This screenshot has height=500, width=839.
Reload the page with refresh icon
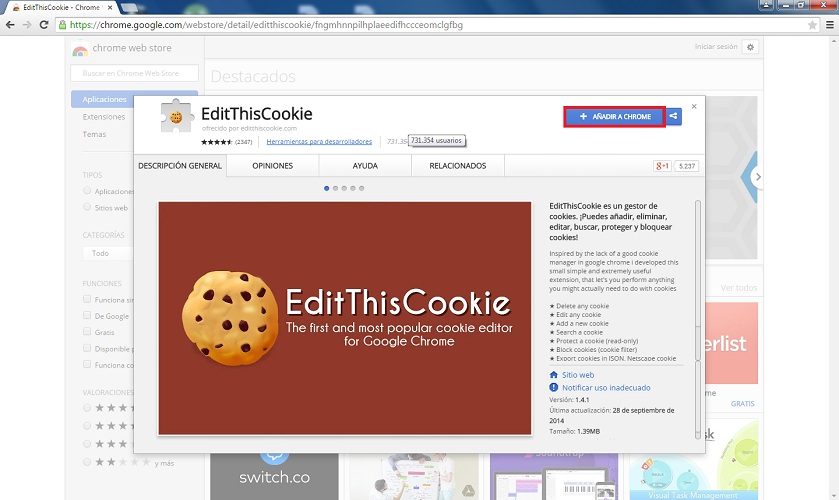(44, 25)
